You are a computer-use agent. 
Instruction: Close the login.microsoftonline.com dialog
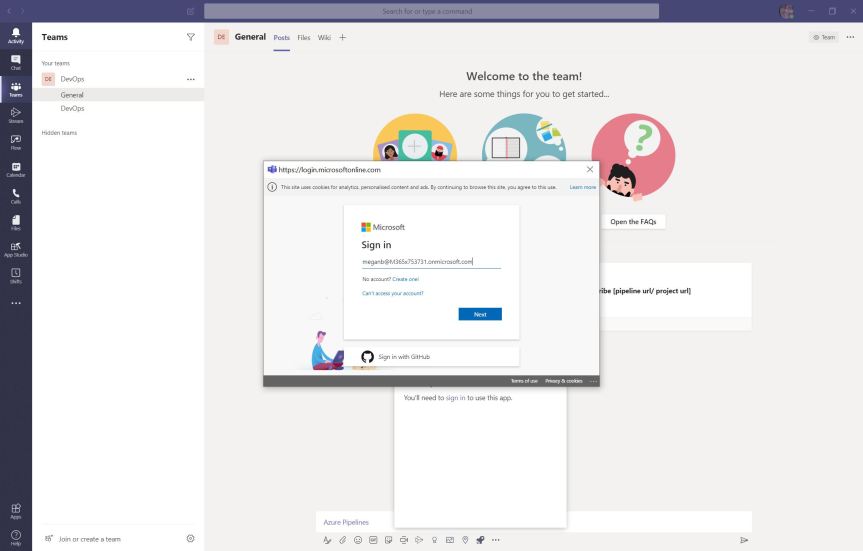[589, 170]
